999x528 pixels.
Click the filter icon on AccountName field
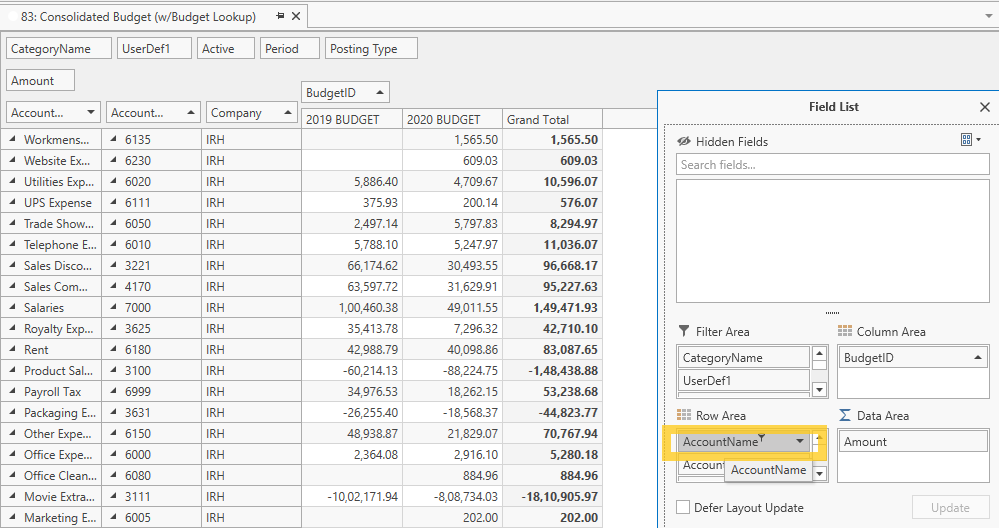[762, 438]
